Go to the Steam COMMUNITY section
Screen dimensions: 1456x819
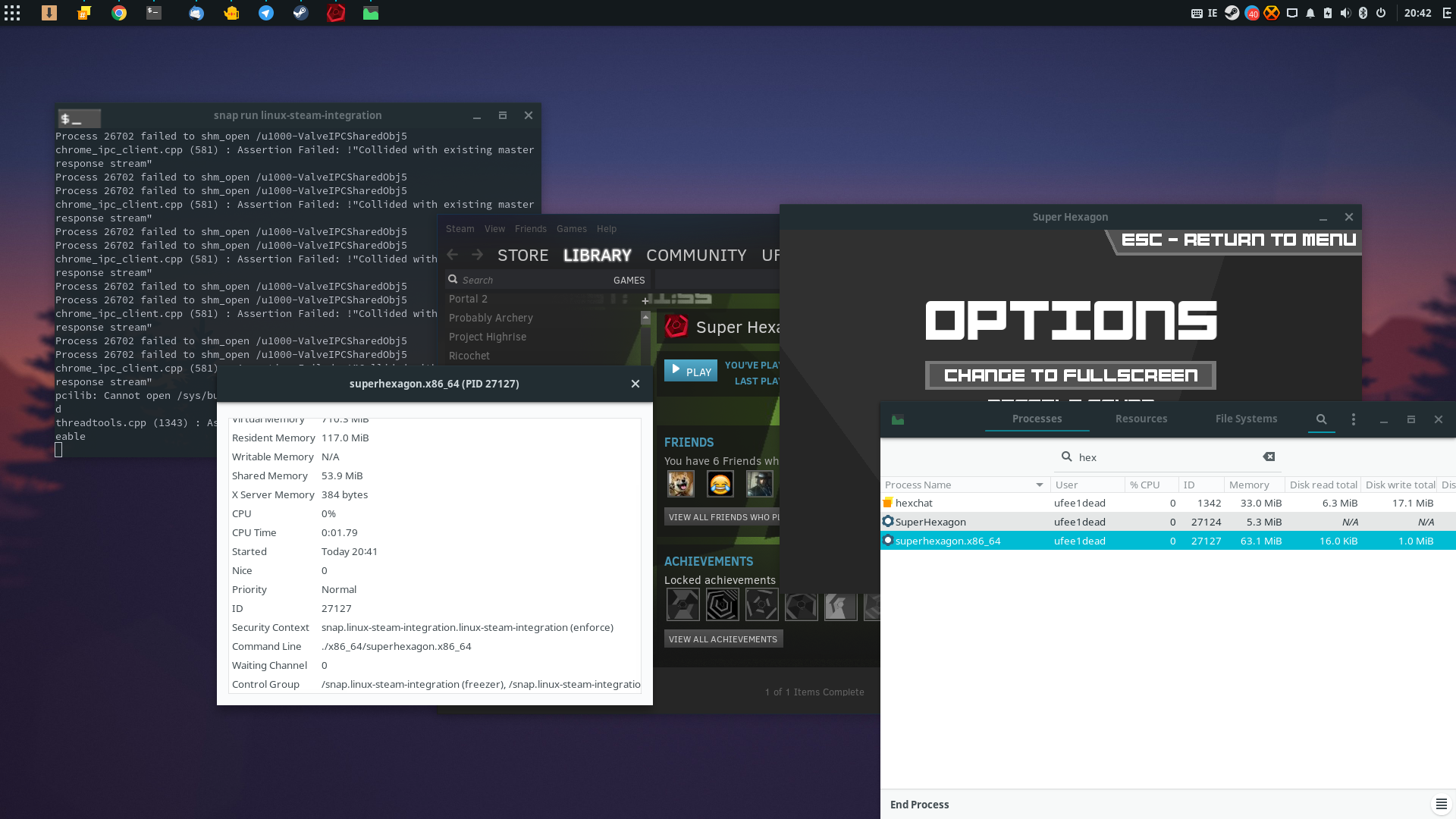[696, 256]
